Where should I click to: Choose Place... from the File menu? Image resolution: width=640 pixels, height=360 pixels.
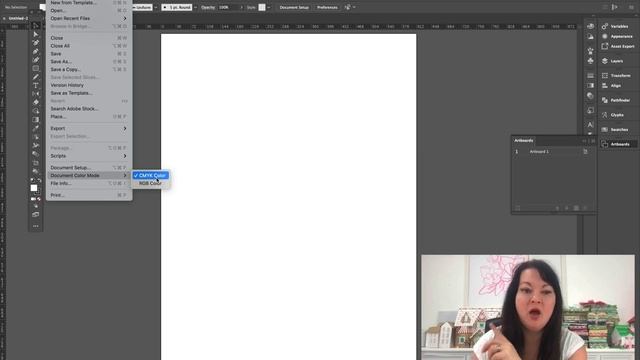click(x=89, y=117)
